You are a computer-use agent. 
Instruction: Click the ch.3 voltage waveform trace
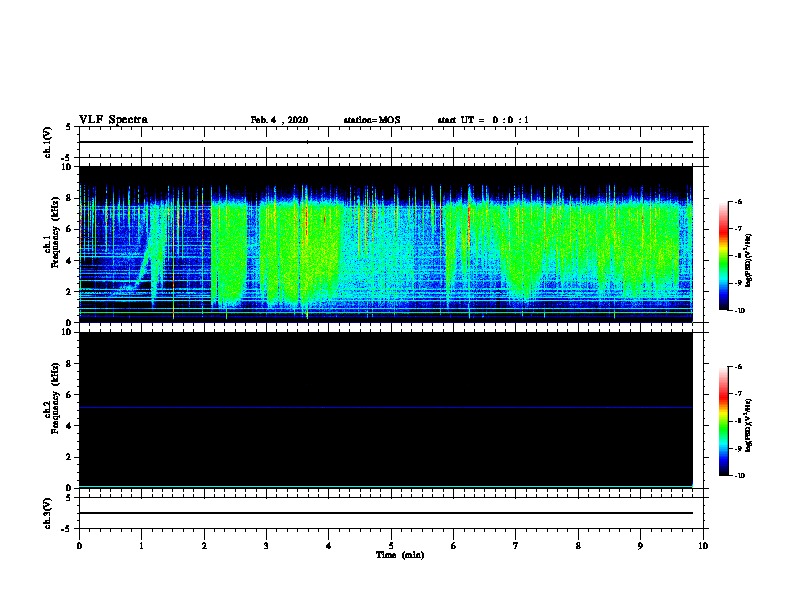(x=385, y=513)
